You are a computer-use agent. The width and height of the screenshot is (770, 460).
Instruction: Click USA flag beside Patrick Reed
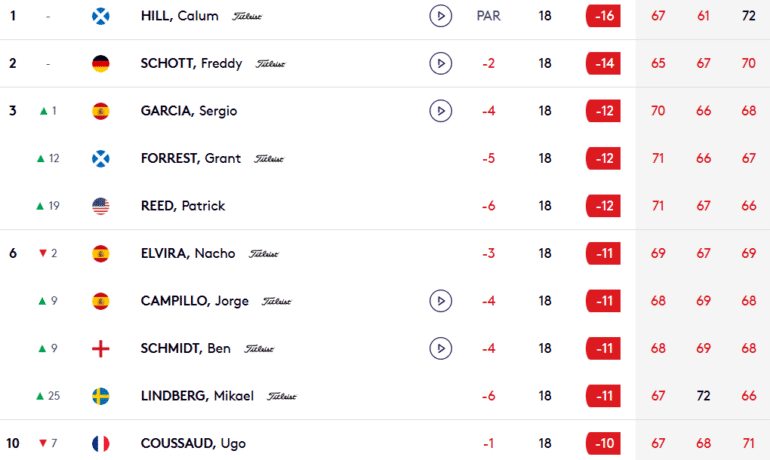[x=100, y=206]
